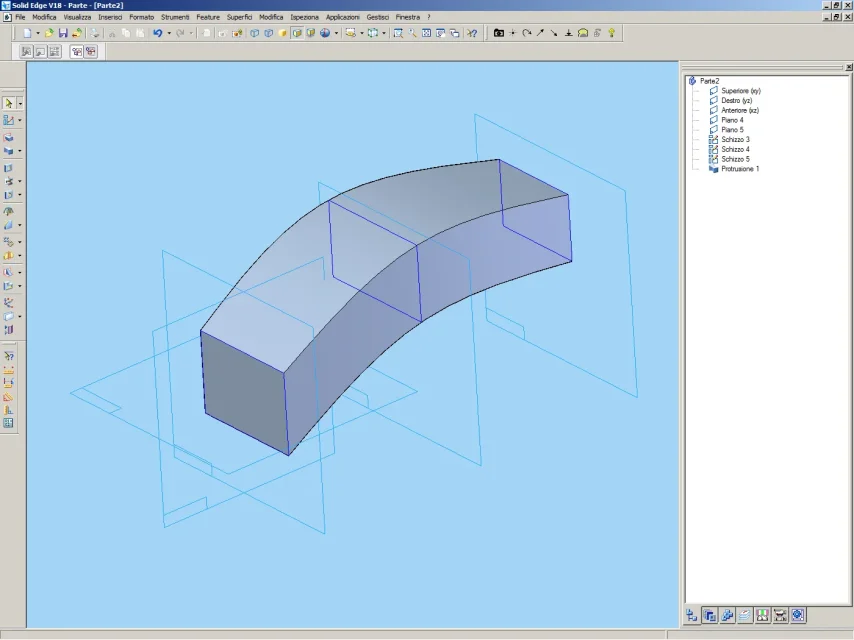Open the Select tool flyout arrow

(20, 103)
